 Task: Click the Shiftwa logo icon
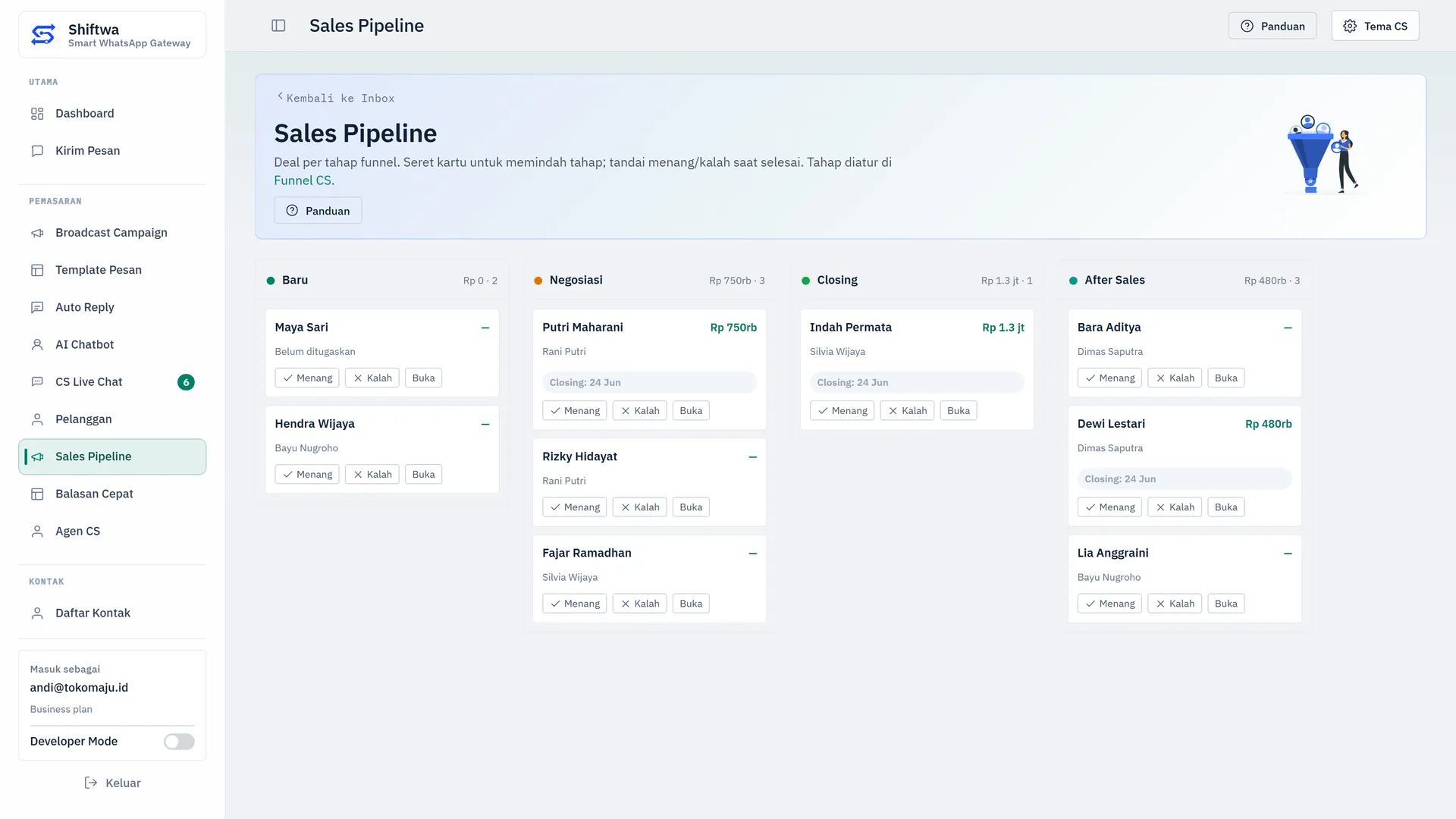point(43,34)
